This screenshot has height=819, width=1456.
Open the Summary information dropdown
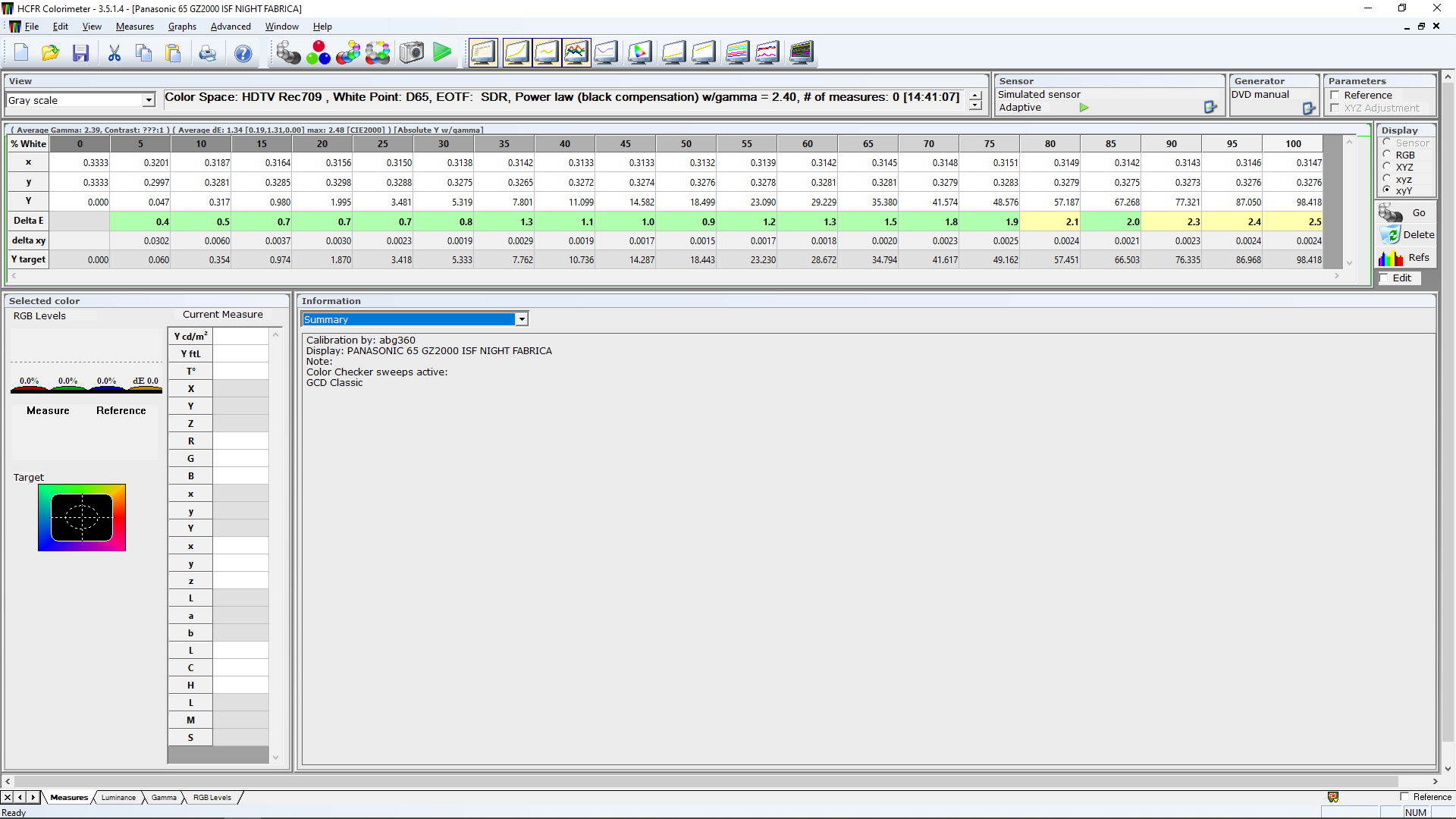pos(522,319)
